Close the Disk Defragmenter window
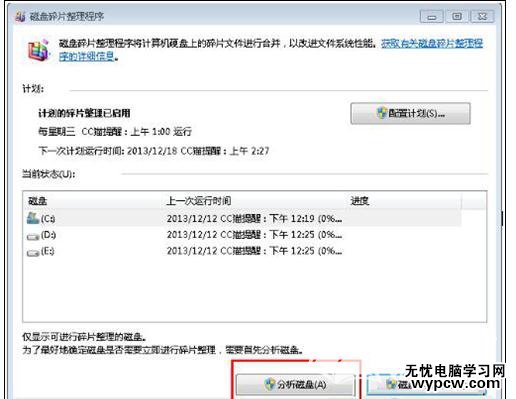 click(482, 16)
